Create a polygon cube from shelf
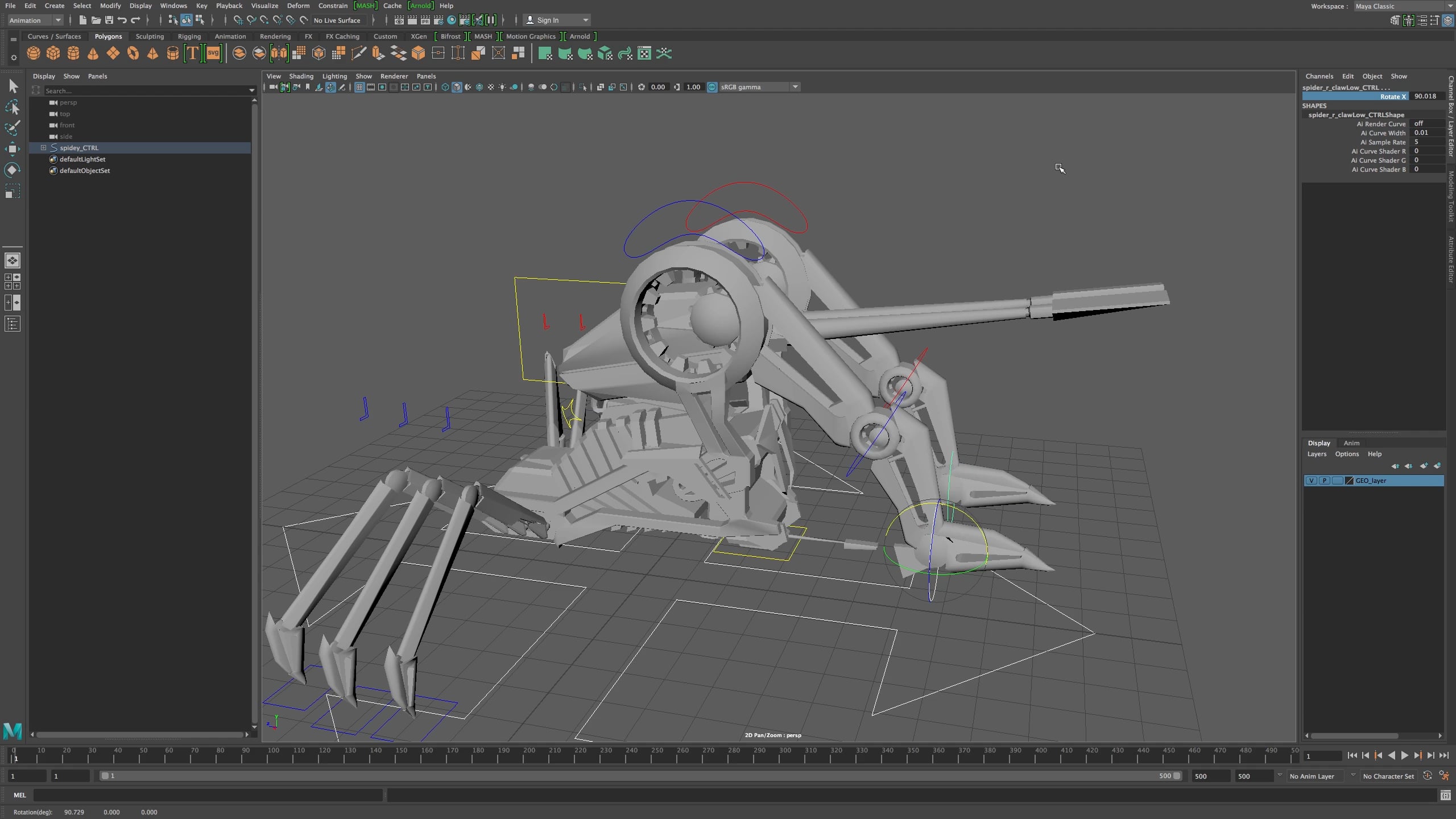Image resolution: width=1456 pixels, height=819 pixels. [53, 53]
